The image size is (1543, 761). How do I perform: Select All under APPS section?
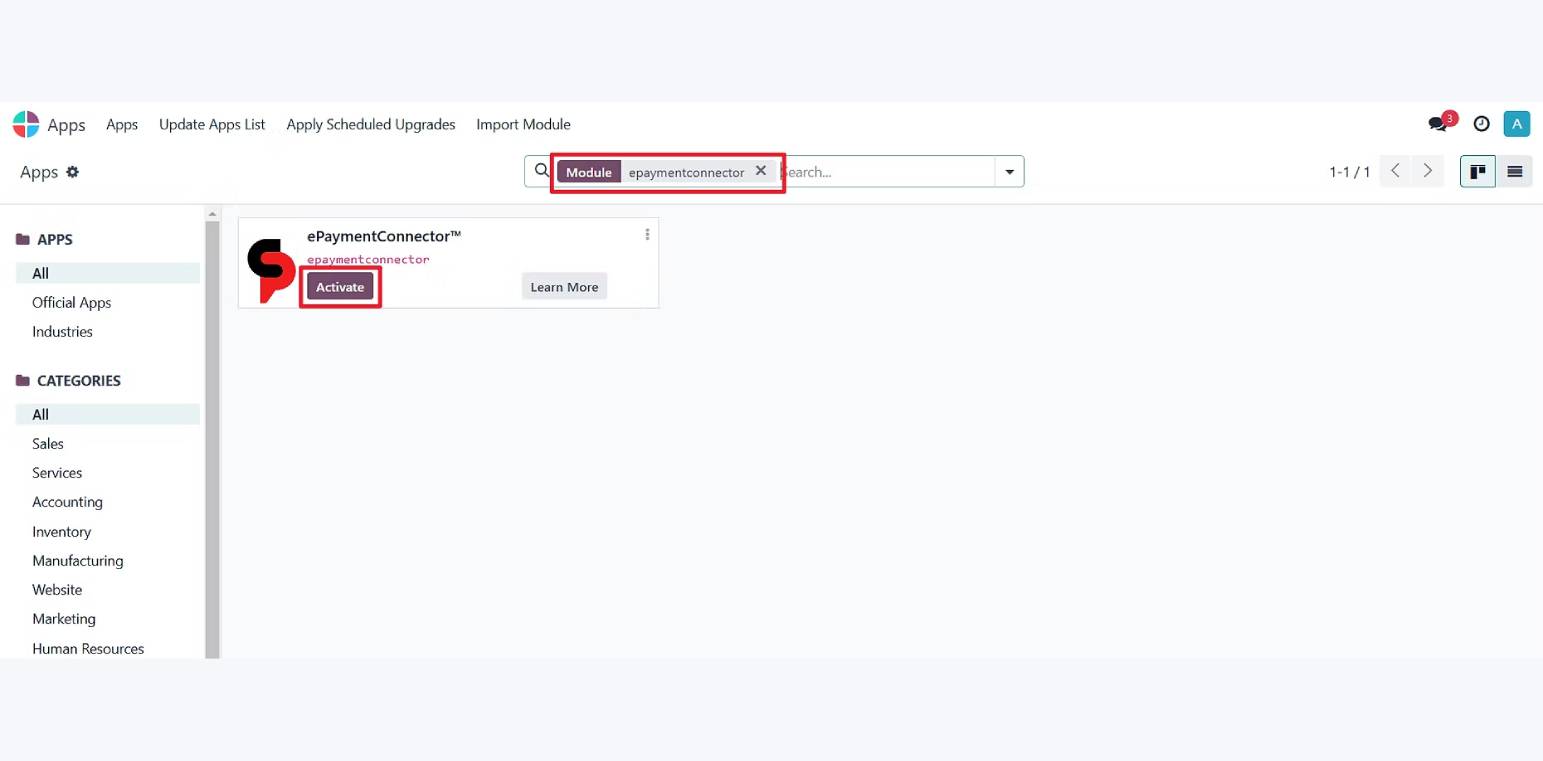pos(108,273)
